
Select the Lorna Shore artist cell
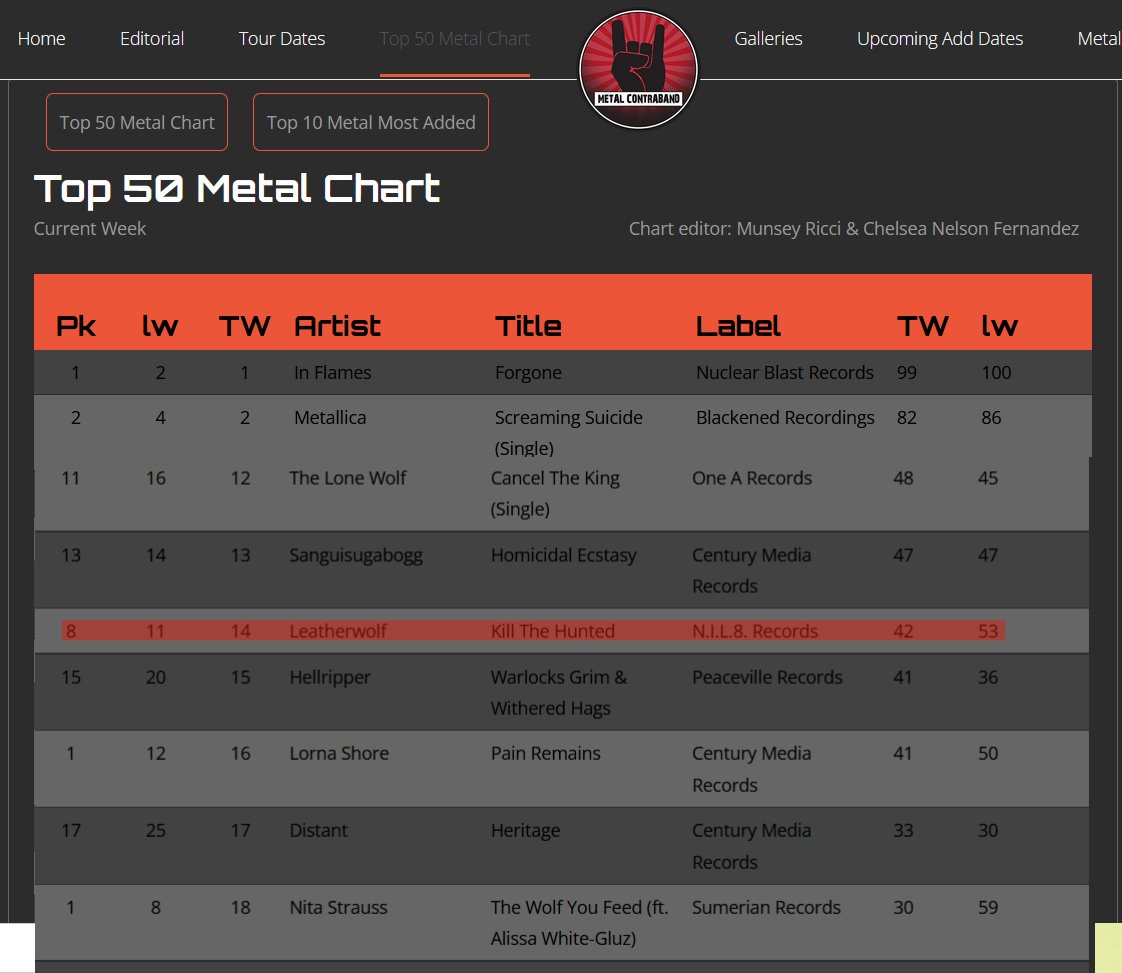pos(339,753)
